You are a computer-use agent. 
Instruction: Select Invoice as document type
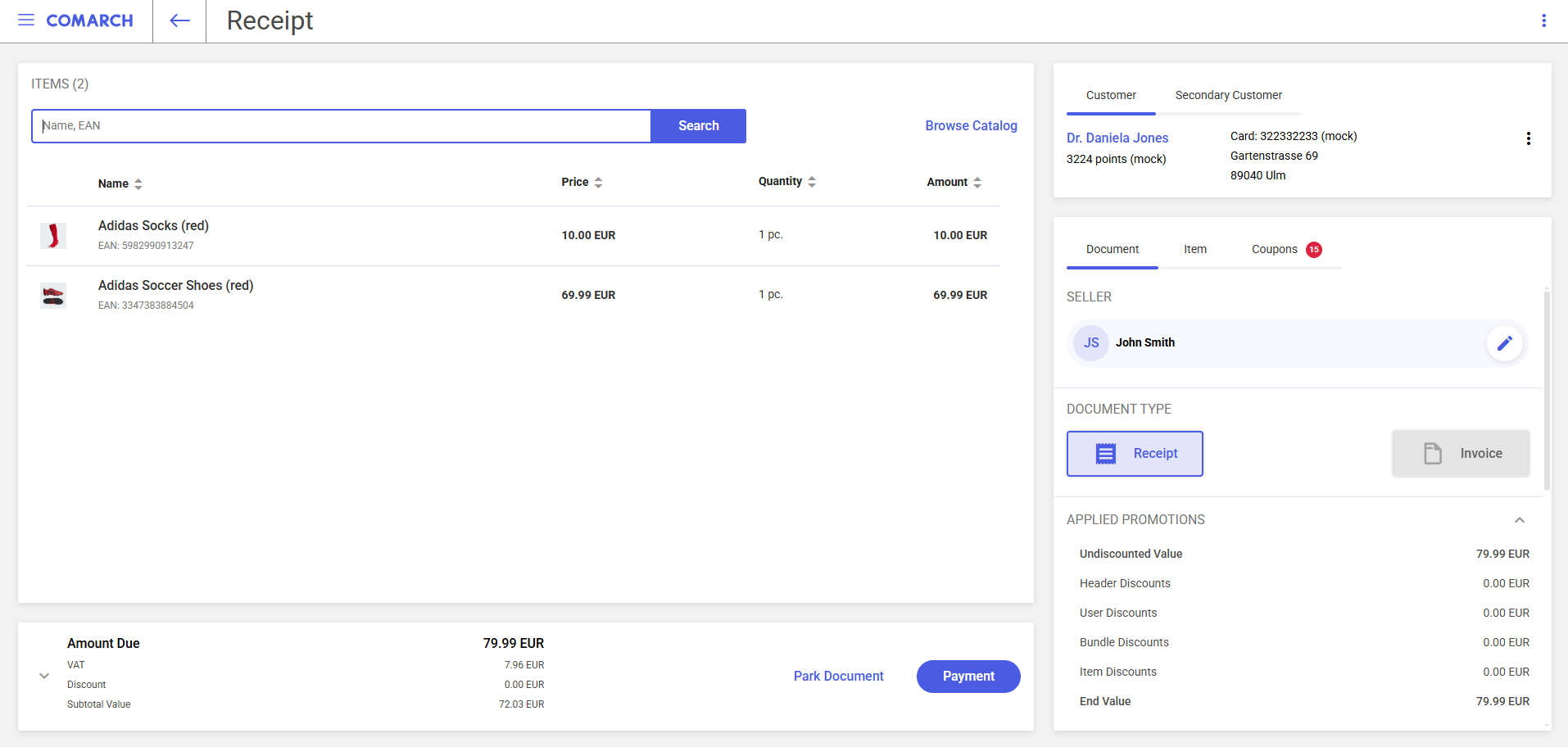[x=1461, y=454]
